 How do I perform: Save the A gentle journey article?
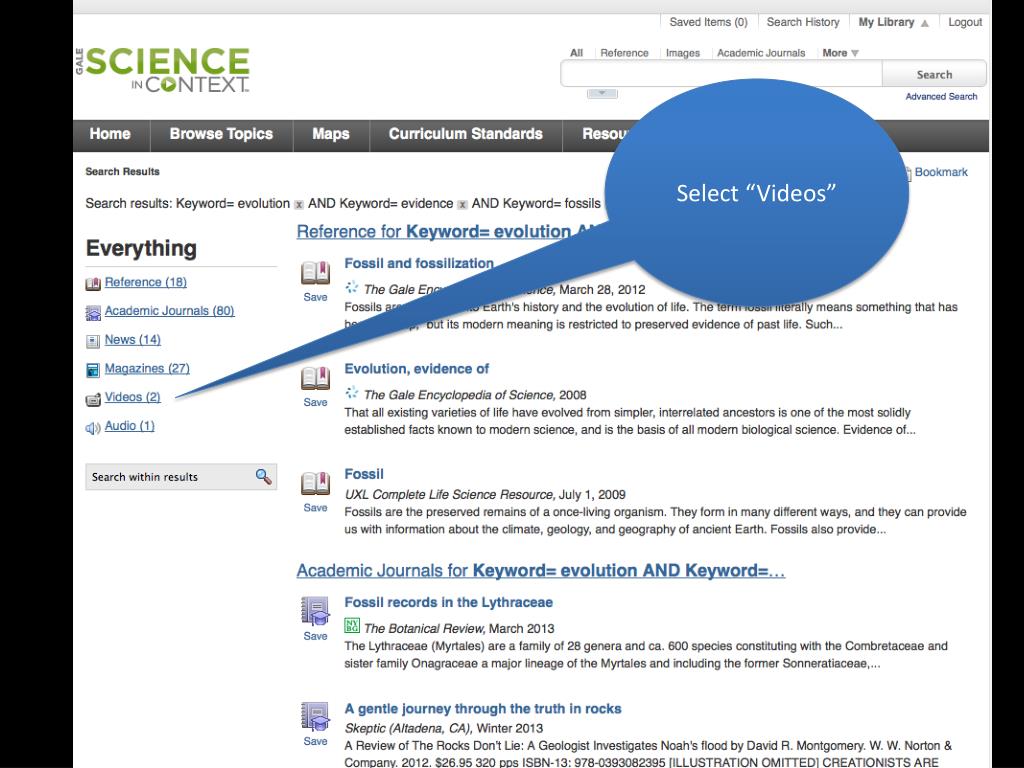(x=315, y=741)
